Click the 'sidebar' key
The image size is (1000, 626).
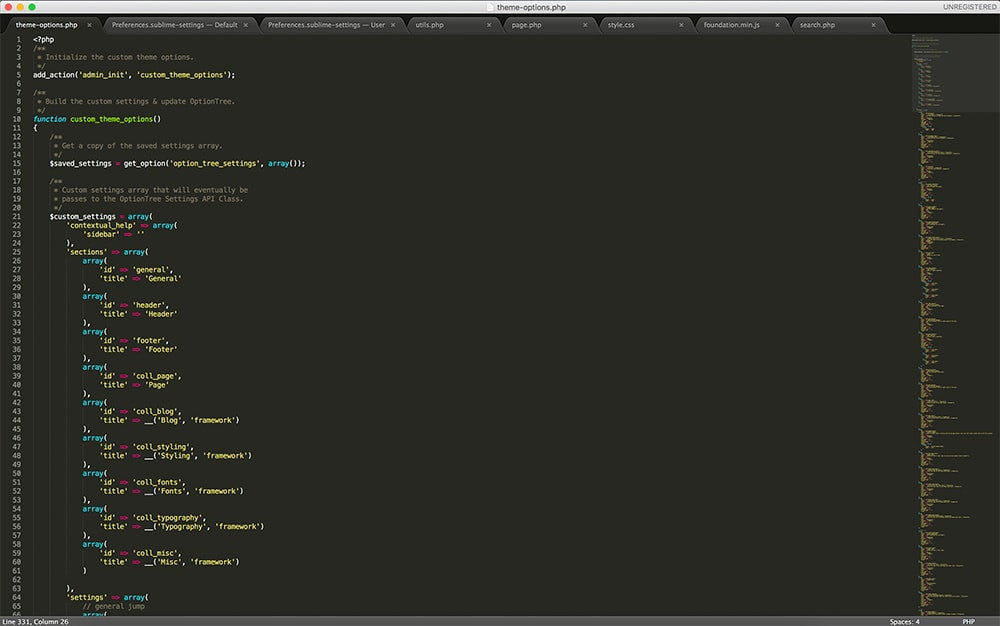101,234
